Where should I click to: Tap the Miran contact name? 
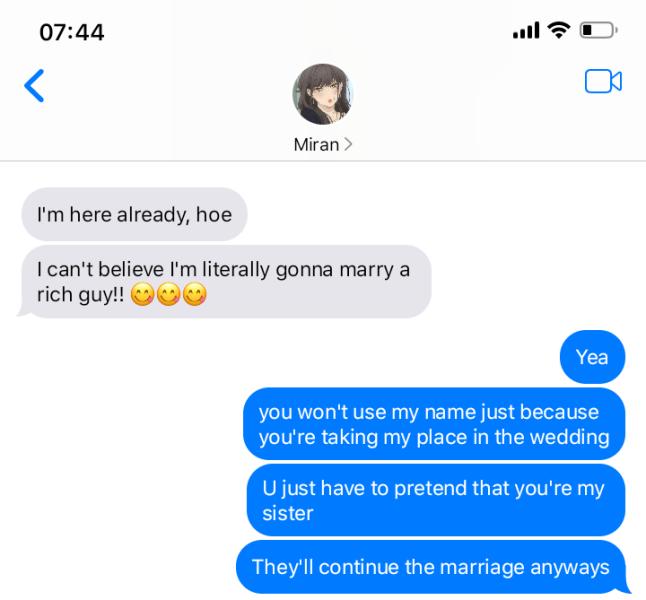(316, 144)
